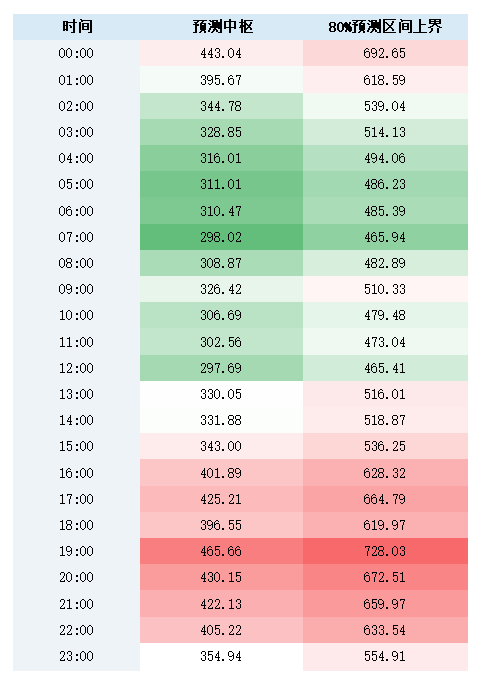
Task: Select the value 479.48
Action: coord(385,315)
